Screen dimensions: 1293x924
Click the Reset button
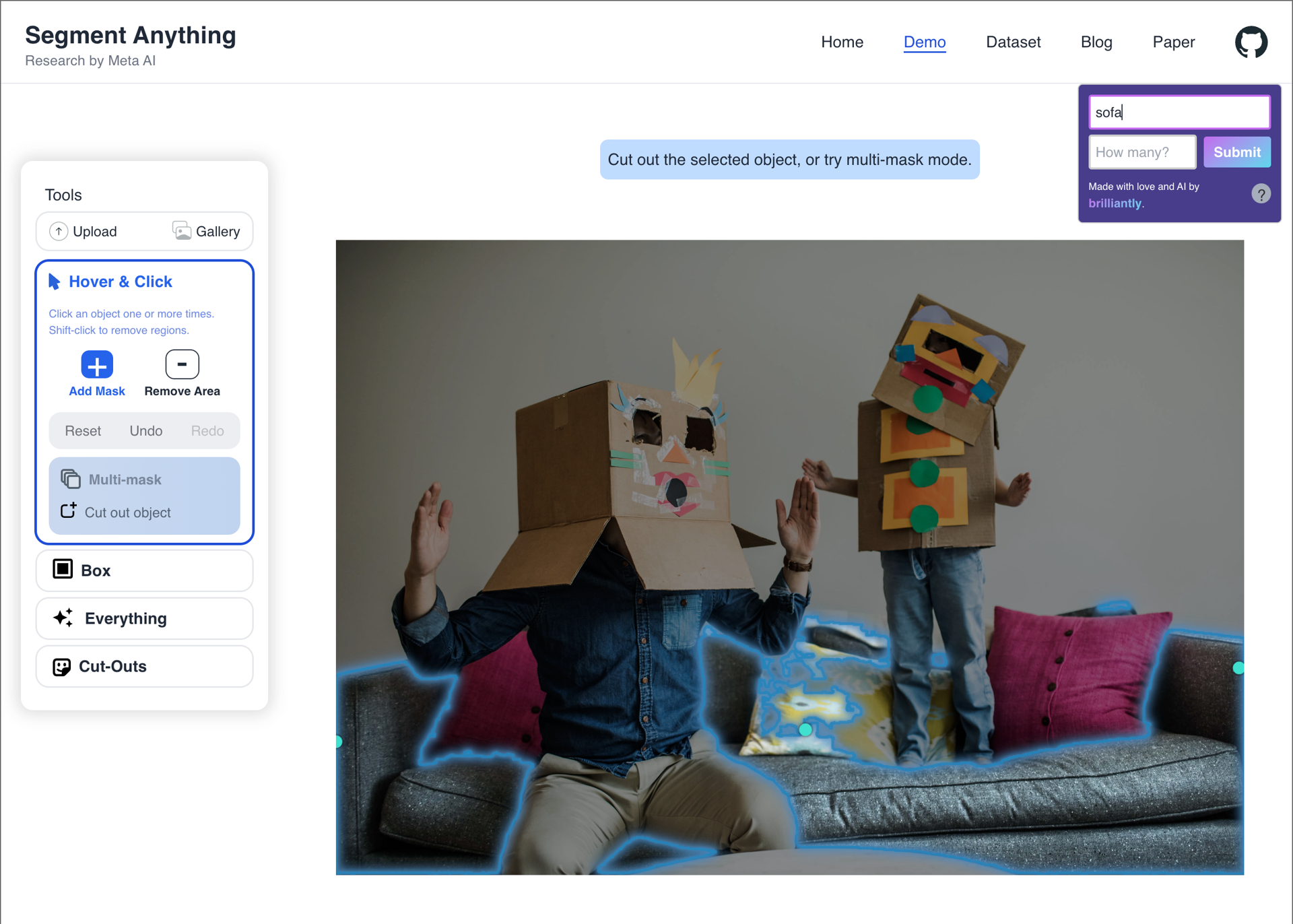pos(83,431)
